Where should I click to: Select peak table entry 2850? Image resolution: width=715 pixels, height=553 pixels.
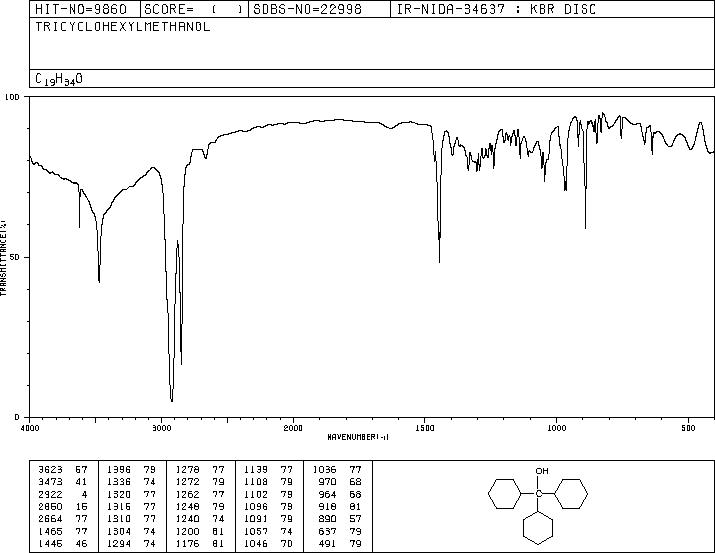tap(62, 506)
